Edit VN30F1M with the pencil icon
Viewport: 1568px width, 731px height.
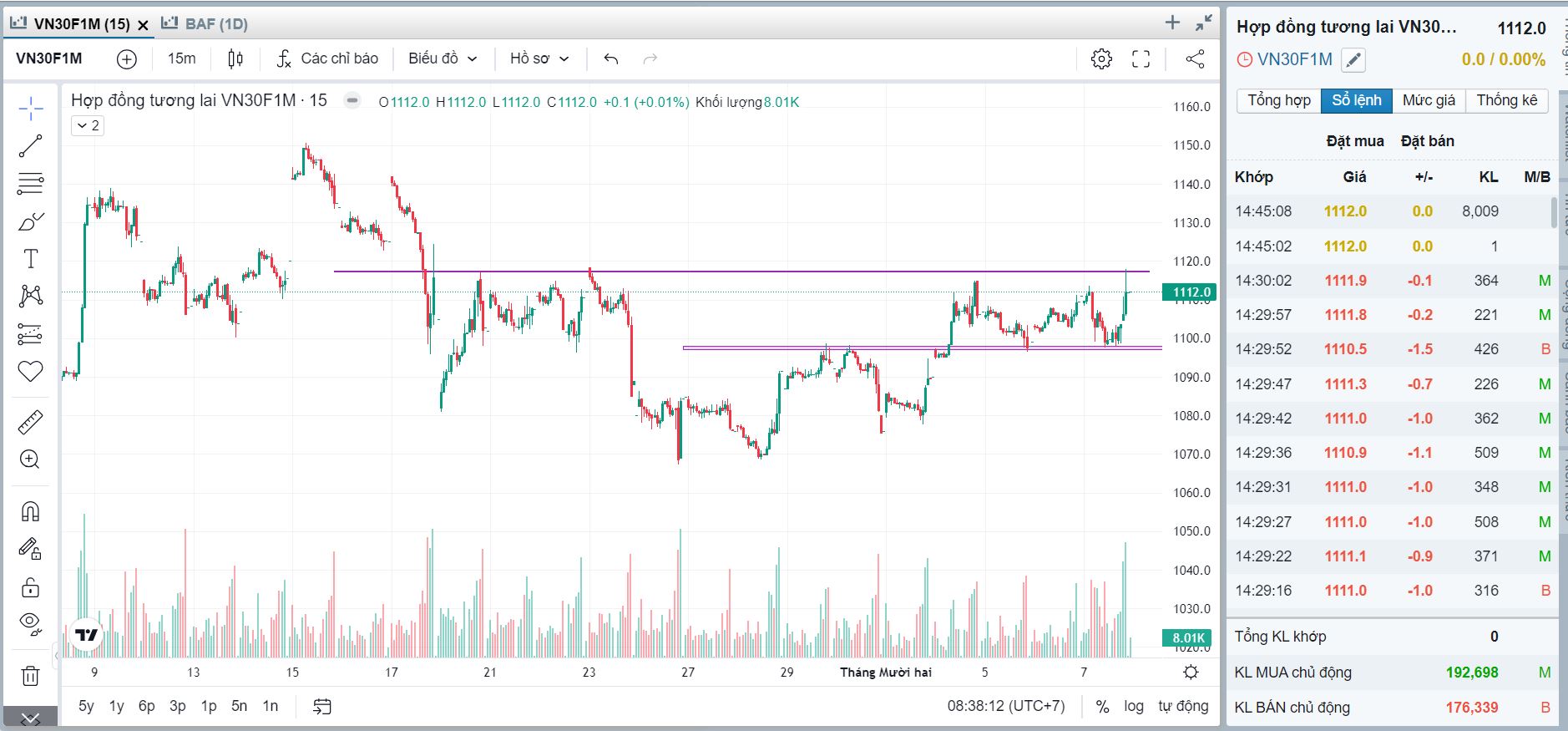point(1353,60)
